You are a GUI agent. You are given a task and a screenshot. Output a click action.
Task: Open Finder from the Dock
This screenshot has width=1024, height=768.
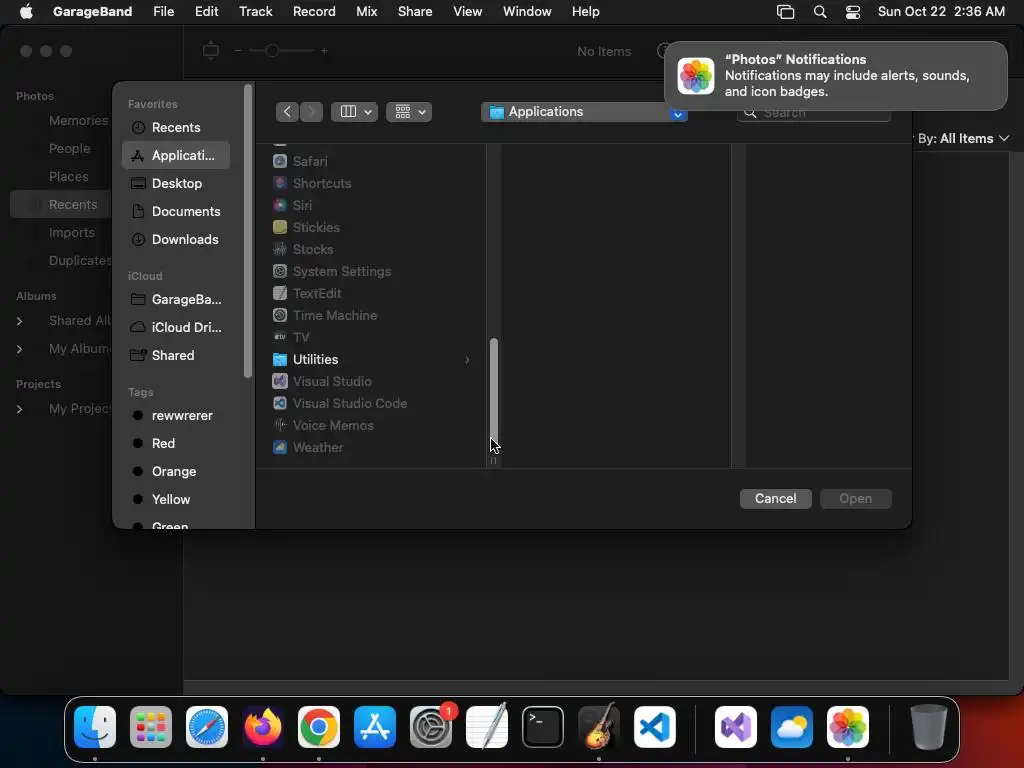[x=95, y=727]
